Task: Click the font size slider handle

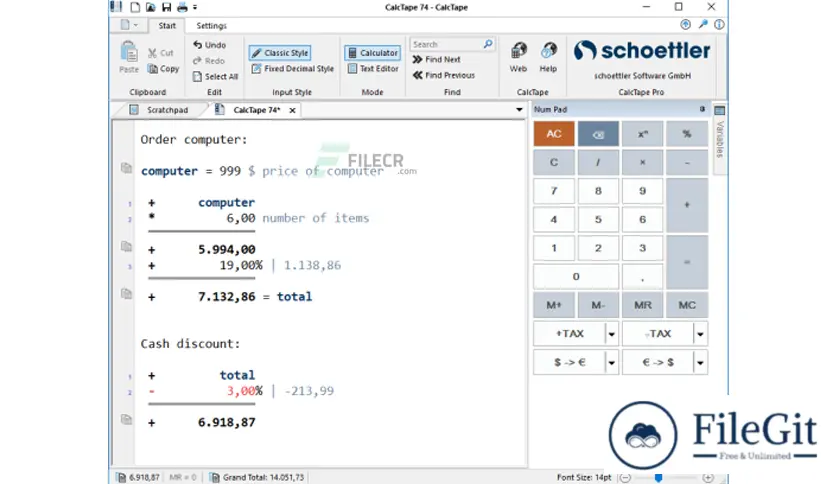Action: click(658, 478)
